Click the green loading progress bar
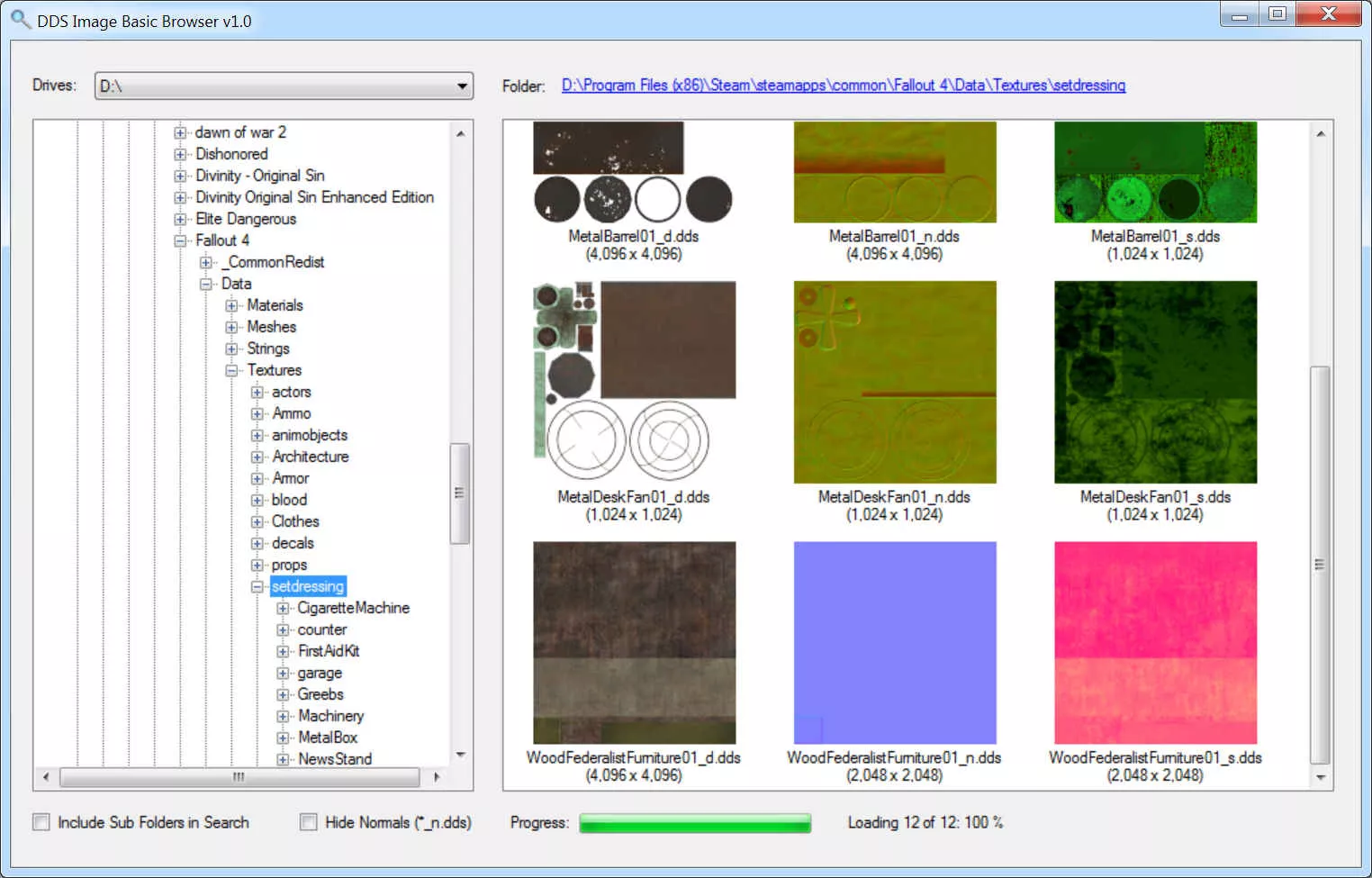Viewport: 1372px width, 878px height. [x=695, y=823]
